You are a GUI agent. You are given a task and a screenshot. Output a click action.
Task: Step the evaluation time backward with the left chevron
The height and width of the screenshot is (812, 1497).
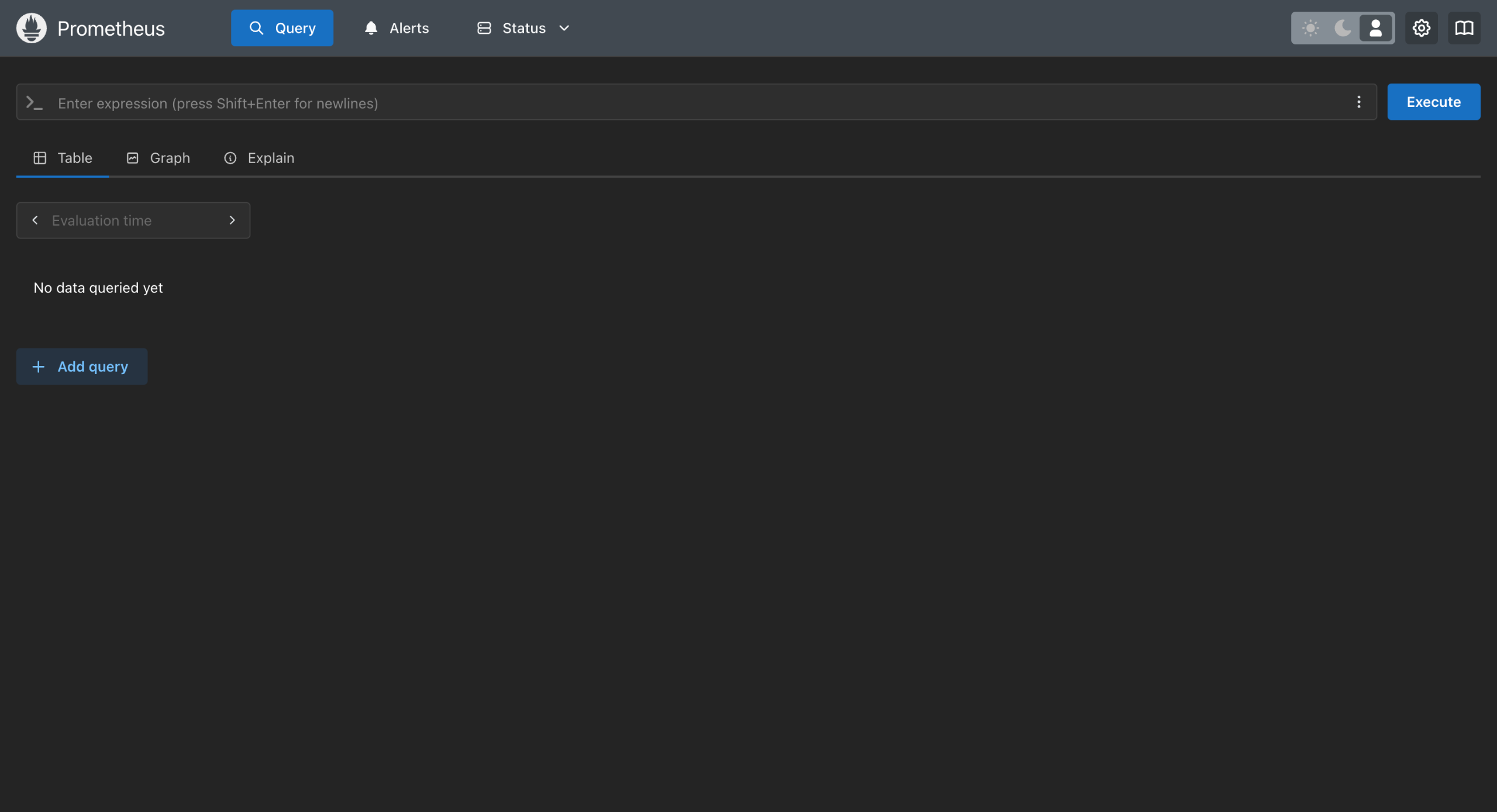pos(35,220)
